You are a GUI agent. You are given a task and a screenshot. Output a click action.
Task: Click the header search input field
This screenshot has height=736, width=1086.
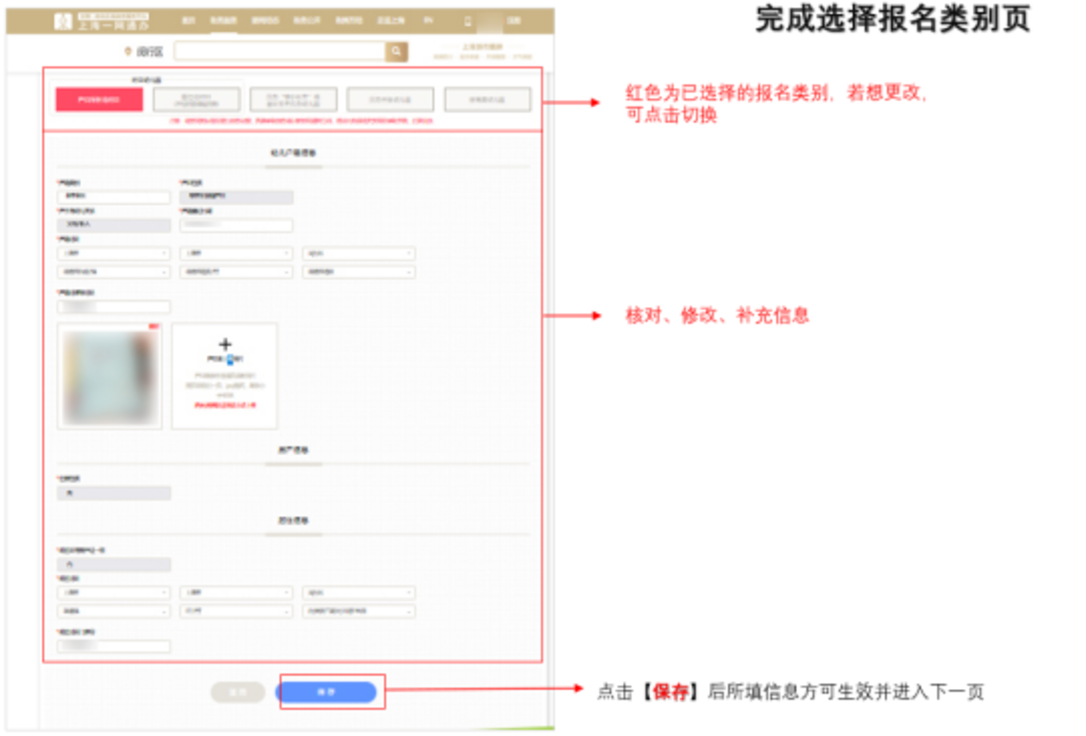(279, 51)
